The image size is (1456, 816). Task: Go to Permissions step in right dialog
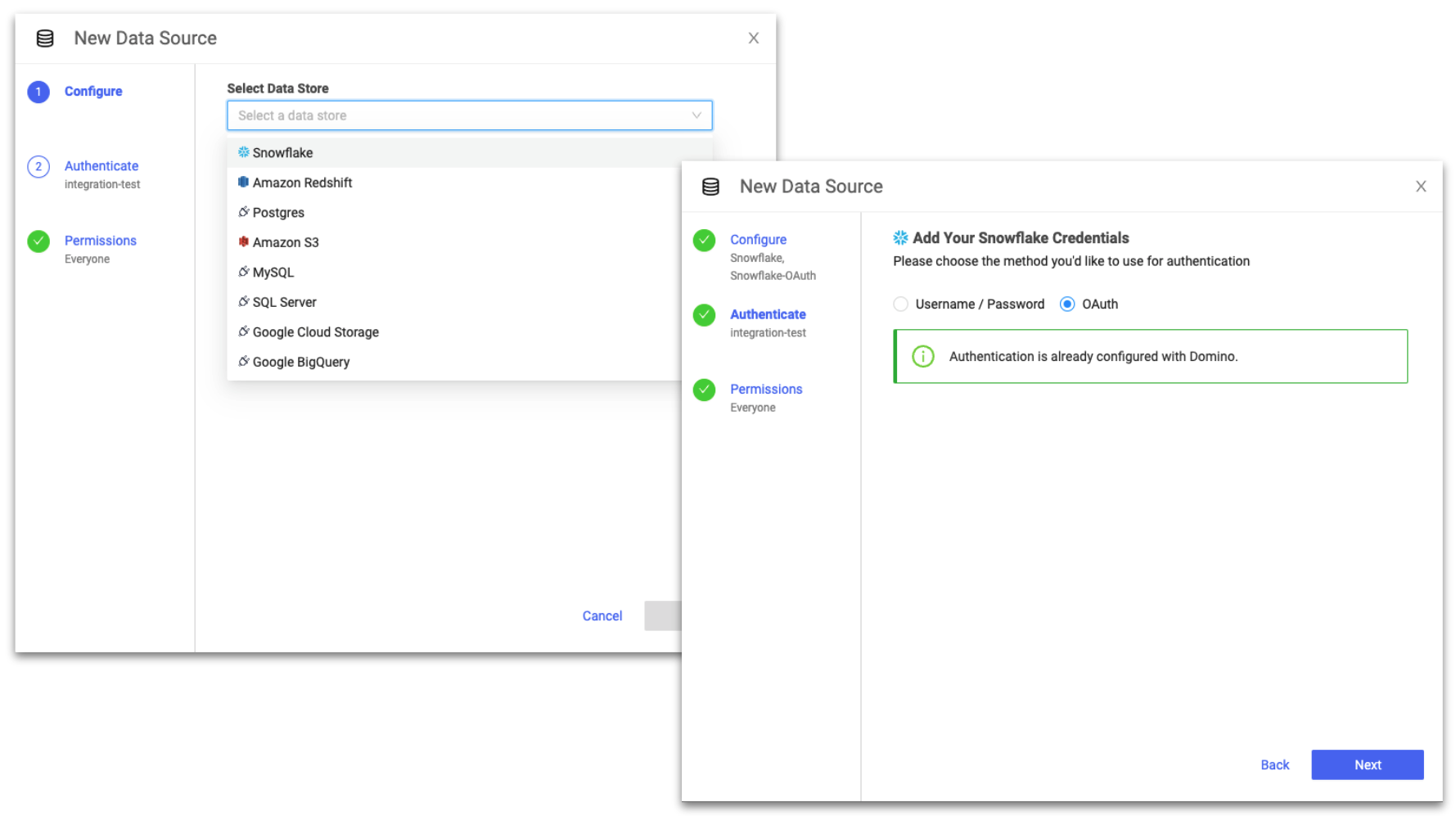pyautogui.click(x=765, y=390)
